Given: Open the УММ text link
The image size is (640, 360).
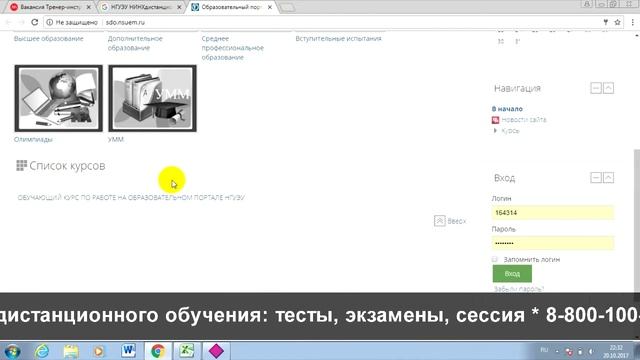Looking at the screenshot, I should 116,139.
